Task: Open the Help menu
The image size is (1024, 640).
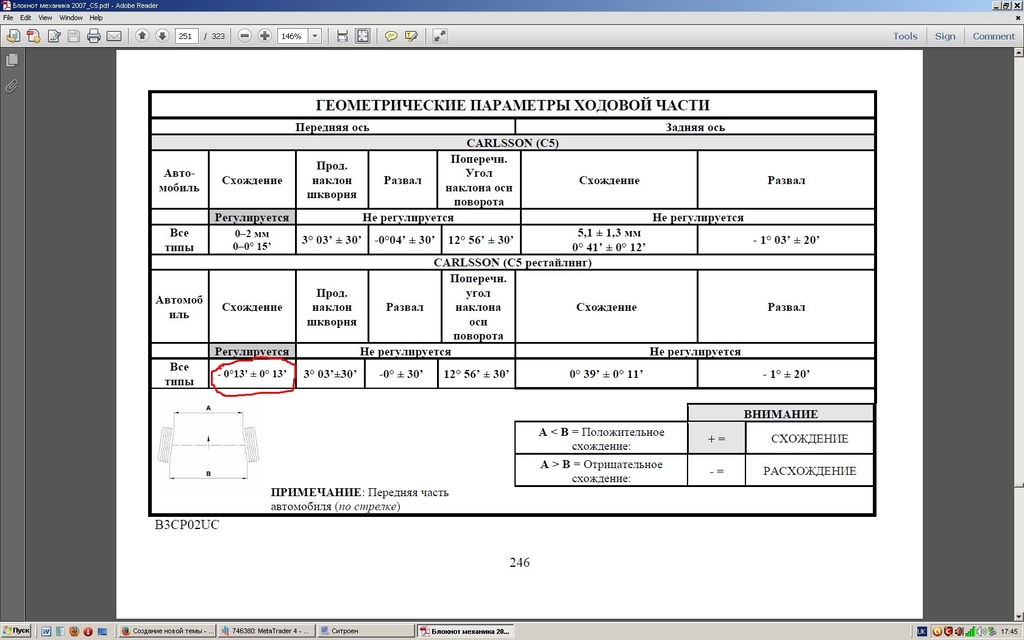Action: pyautogui.click(x=96, y=18)
